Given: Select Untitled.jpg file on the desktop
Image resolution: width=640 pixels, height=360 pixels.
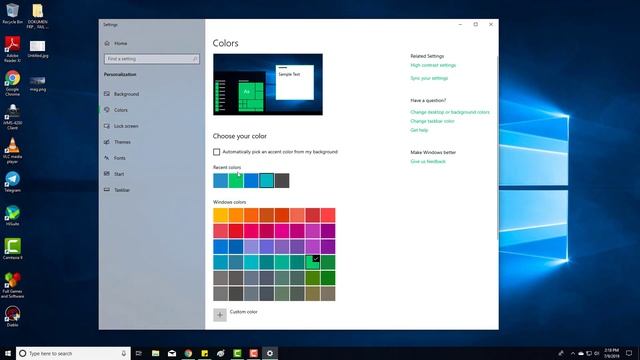Looking at the screenshot, I should pos(38,49).
